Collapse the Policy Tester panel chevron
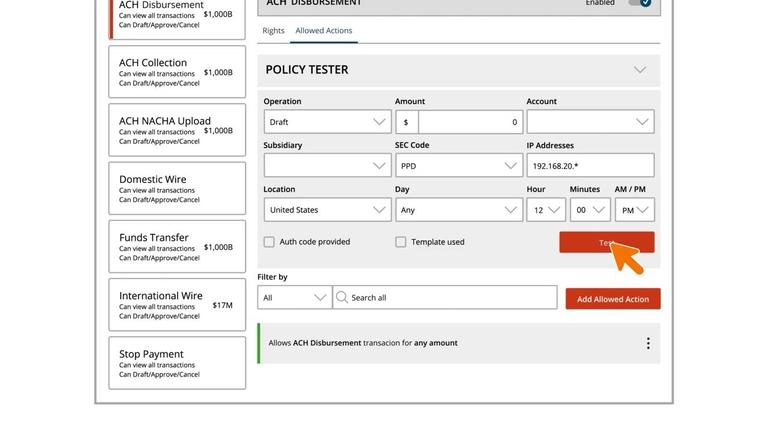Viewport: 768px width, 432px height. pos(640,70)
